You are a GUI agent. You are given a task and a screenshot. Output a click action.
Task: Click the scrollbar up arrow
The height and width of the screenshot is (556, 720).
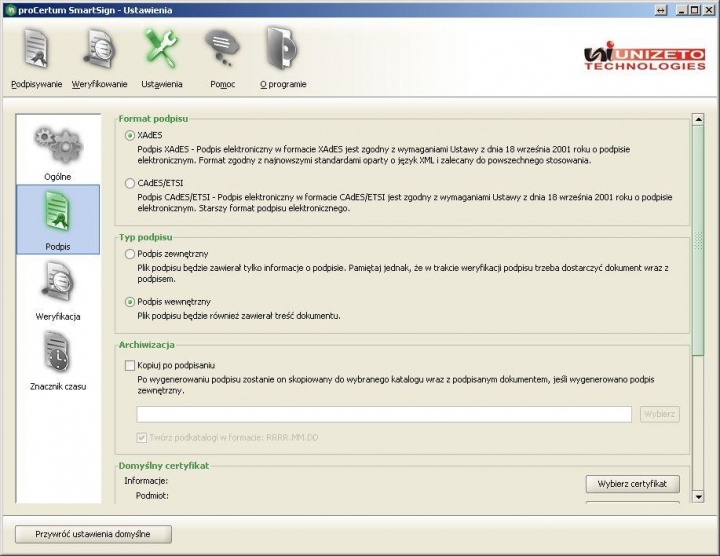tap(698, 119)
